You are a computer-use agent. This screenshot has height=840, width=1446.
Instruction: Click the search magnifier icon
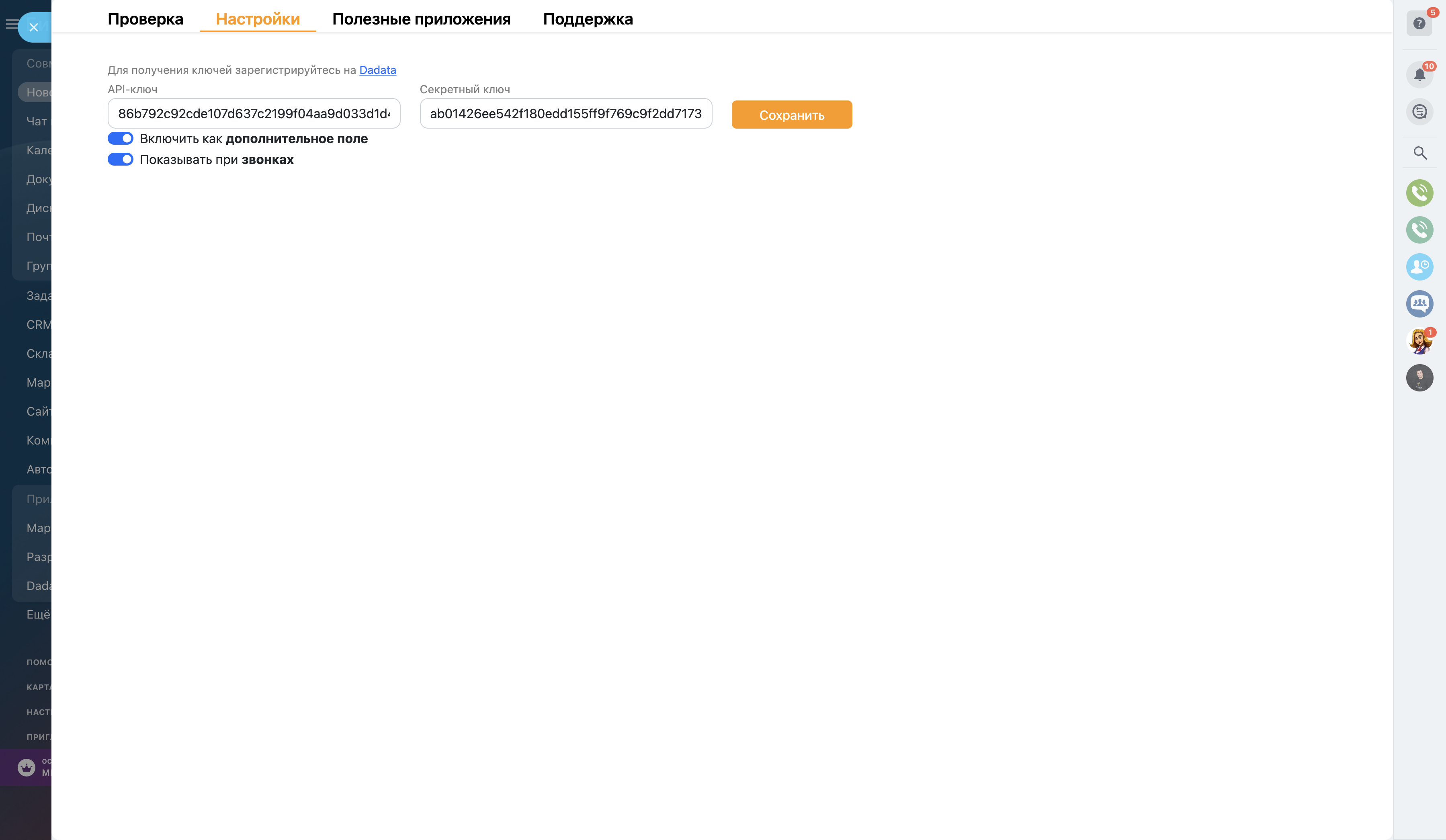(1419, 153)
